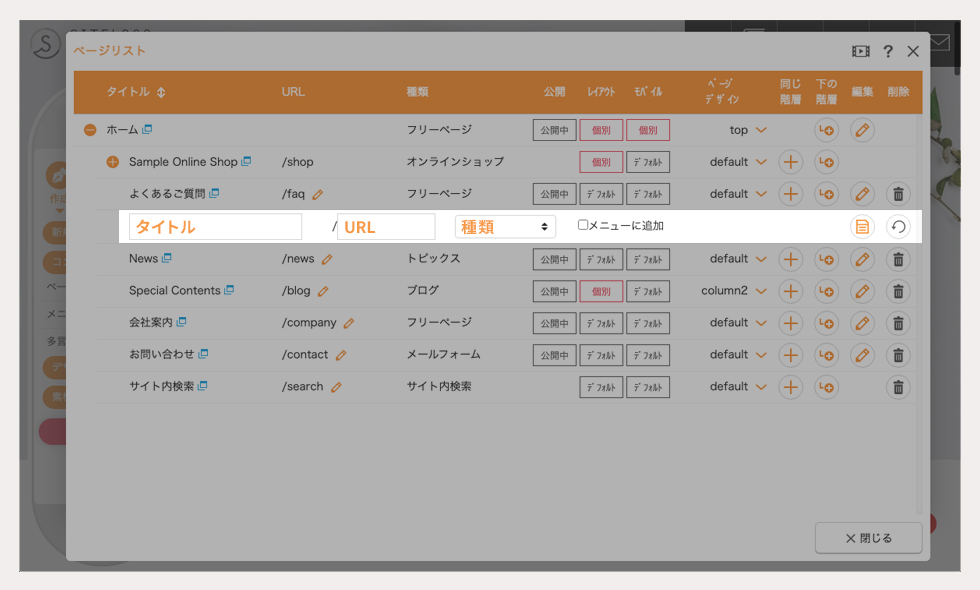Viewport: 980px width, 590px height.
Task: Open the help question mark icon
Action: tap(888, 51)
